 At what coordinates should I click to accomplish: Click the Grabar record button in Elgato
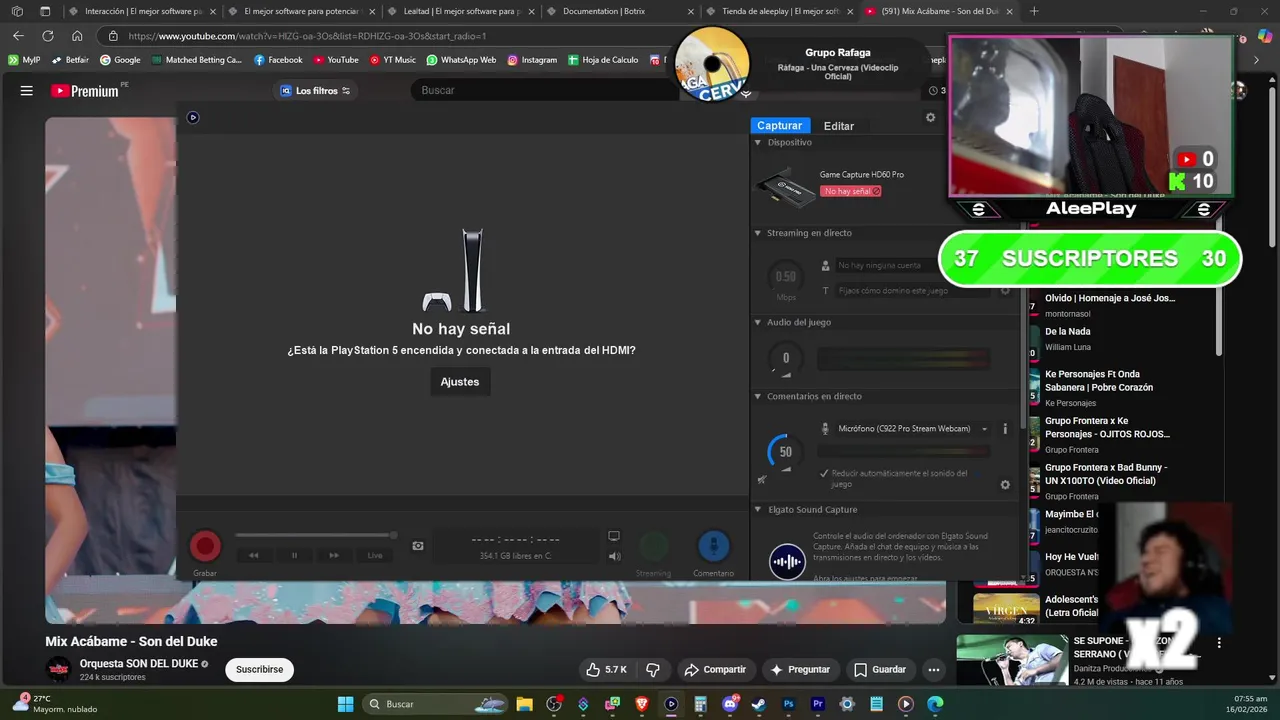[x=205, y=546]
